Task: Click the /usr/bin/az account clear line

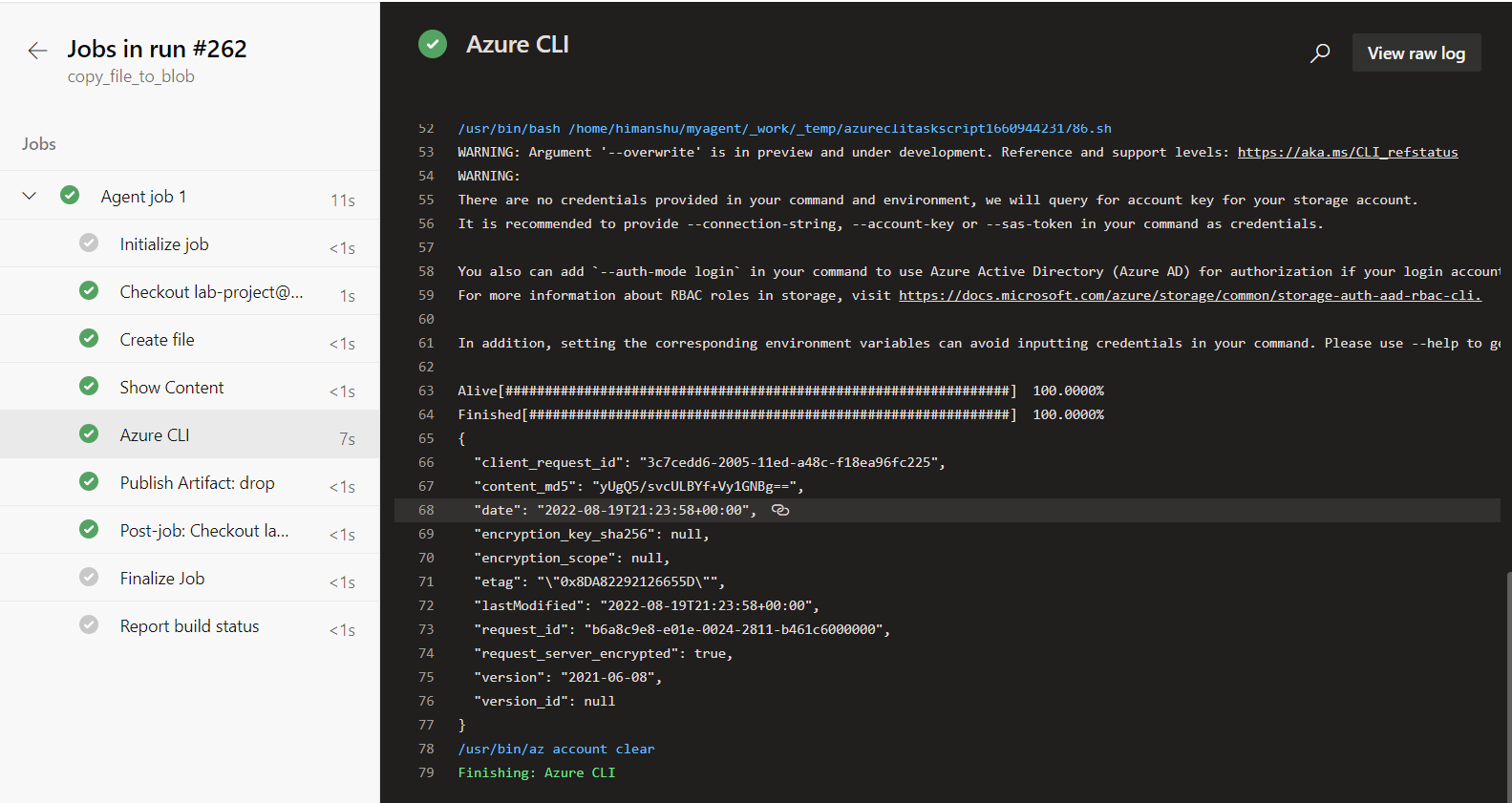Action: 556,749
